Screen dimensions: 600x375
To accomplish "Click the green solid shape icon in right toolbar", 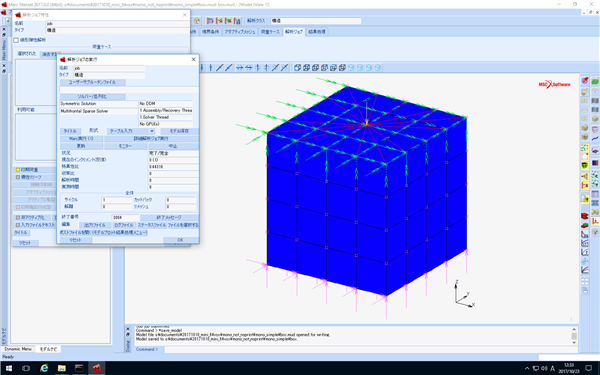I will [x=595, y=81].
